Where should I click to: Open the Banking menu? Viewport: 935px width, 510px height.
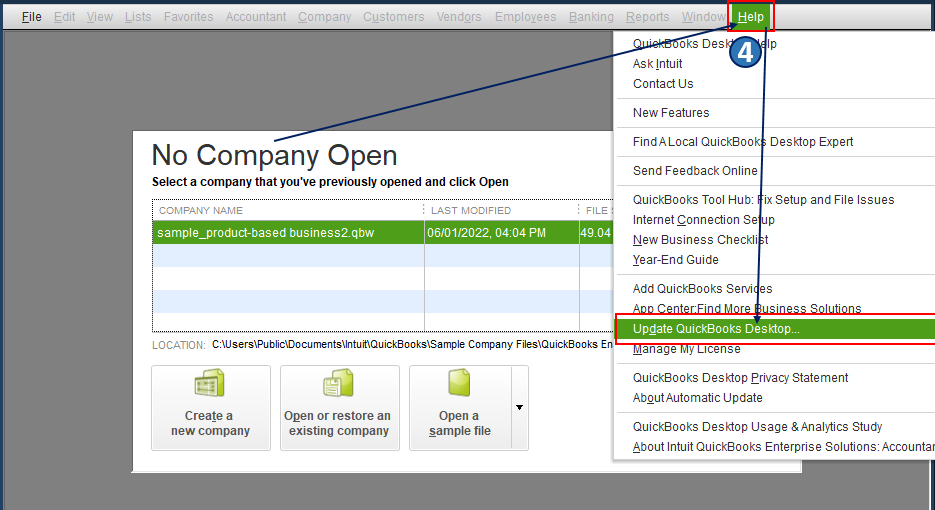click(x=591, y=17)
